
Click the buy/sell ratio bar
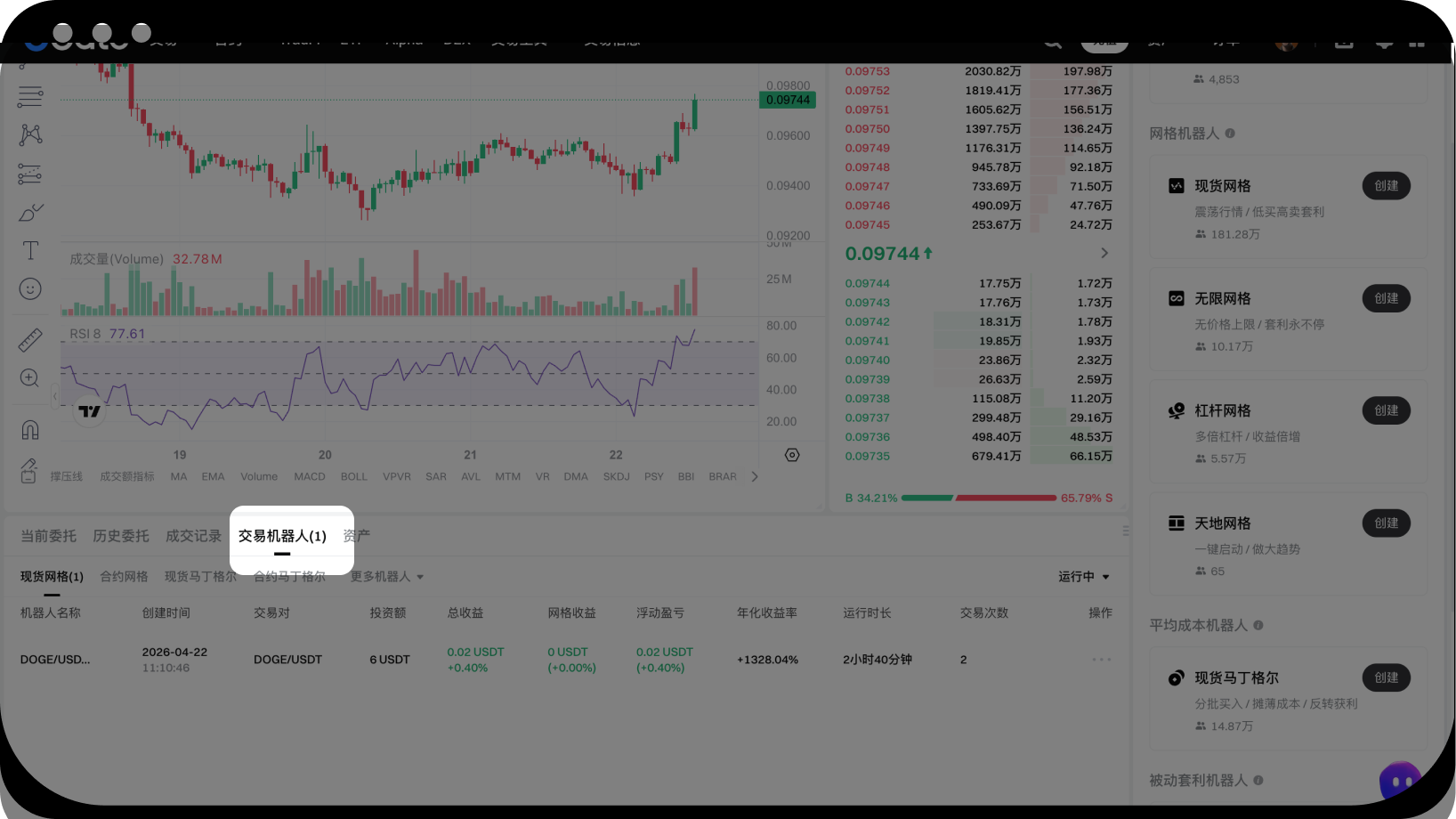pyautogui.click(x=978, y=498)
